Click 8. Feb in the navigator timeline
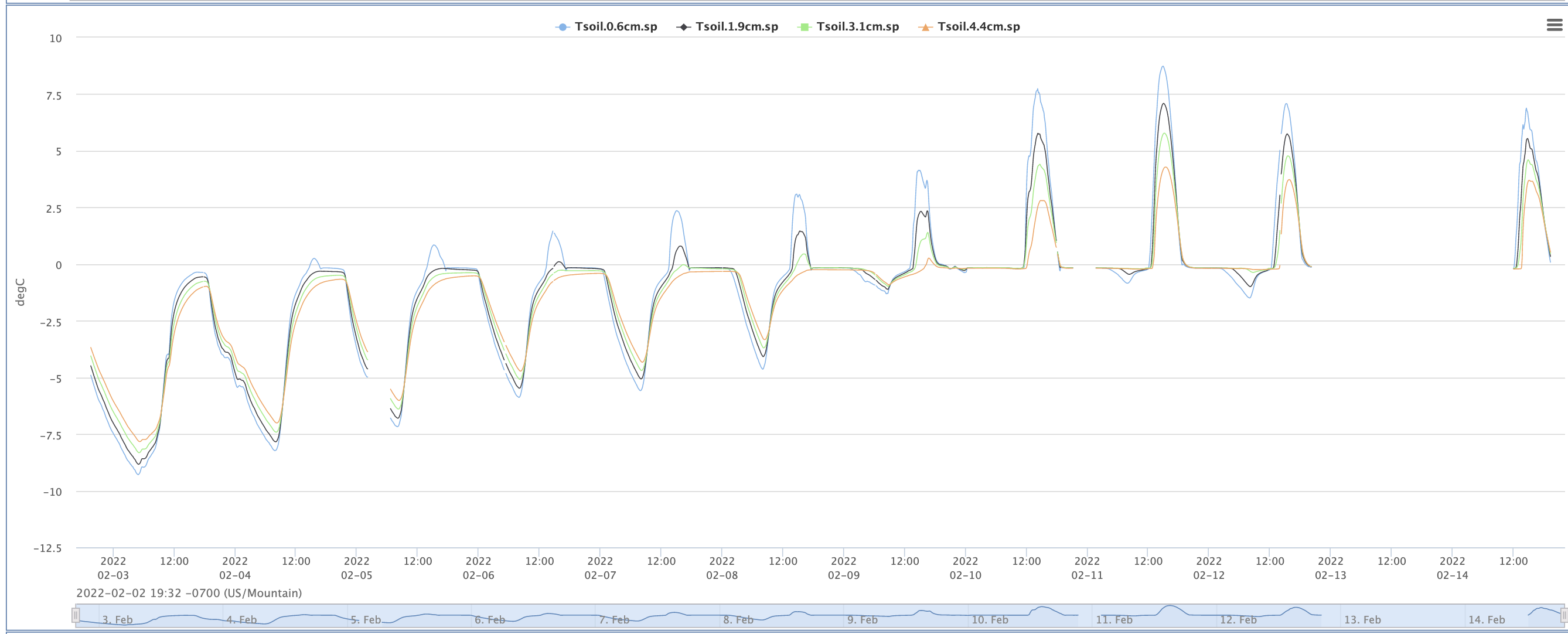1568x634 pixels. point(738,619)
